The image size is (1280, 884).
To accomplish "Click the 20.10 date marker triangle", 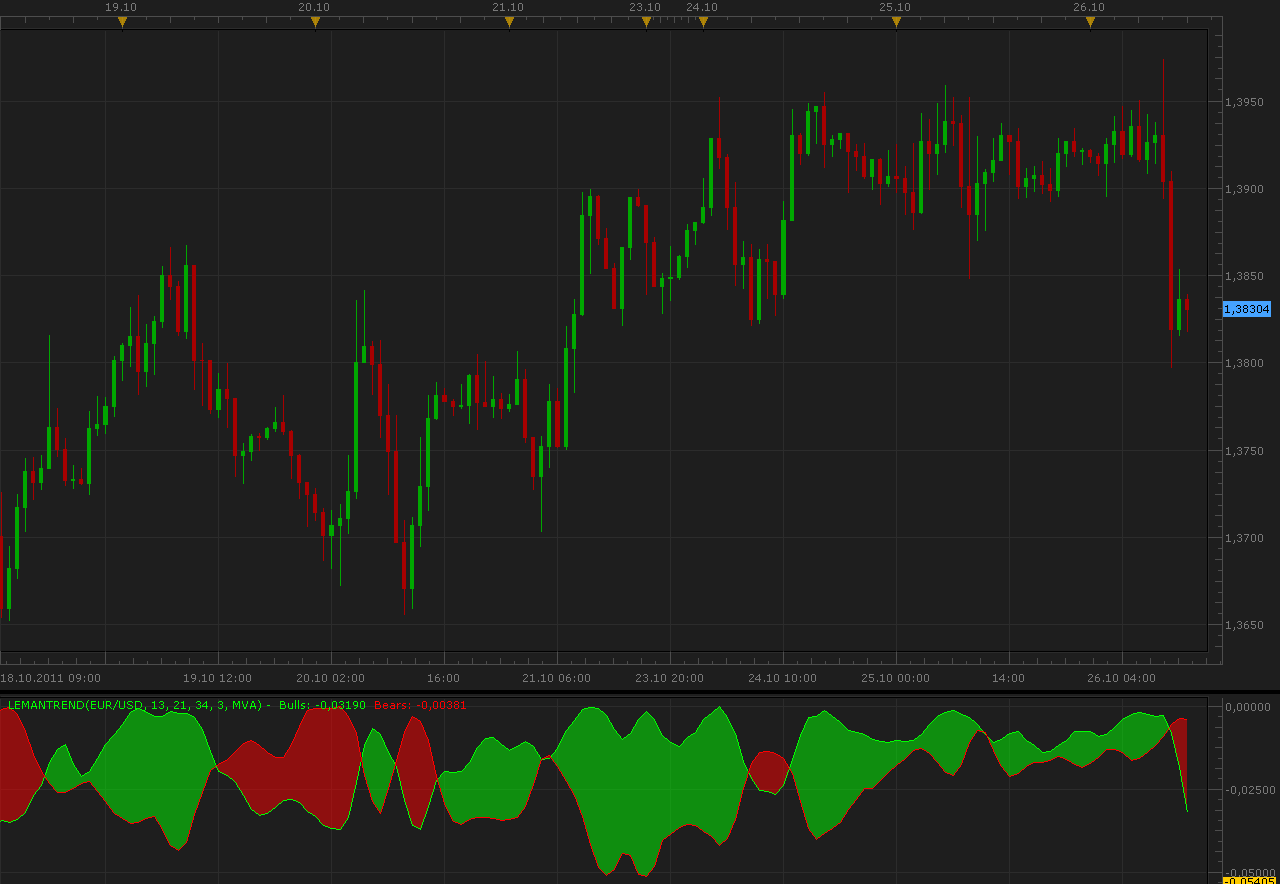I will (x=315, y=21).
